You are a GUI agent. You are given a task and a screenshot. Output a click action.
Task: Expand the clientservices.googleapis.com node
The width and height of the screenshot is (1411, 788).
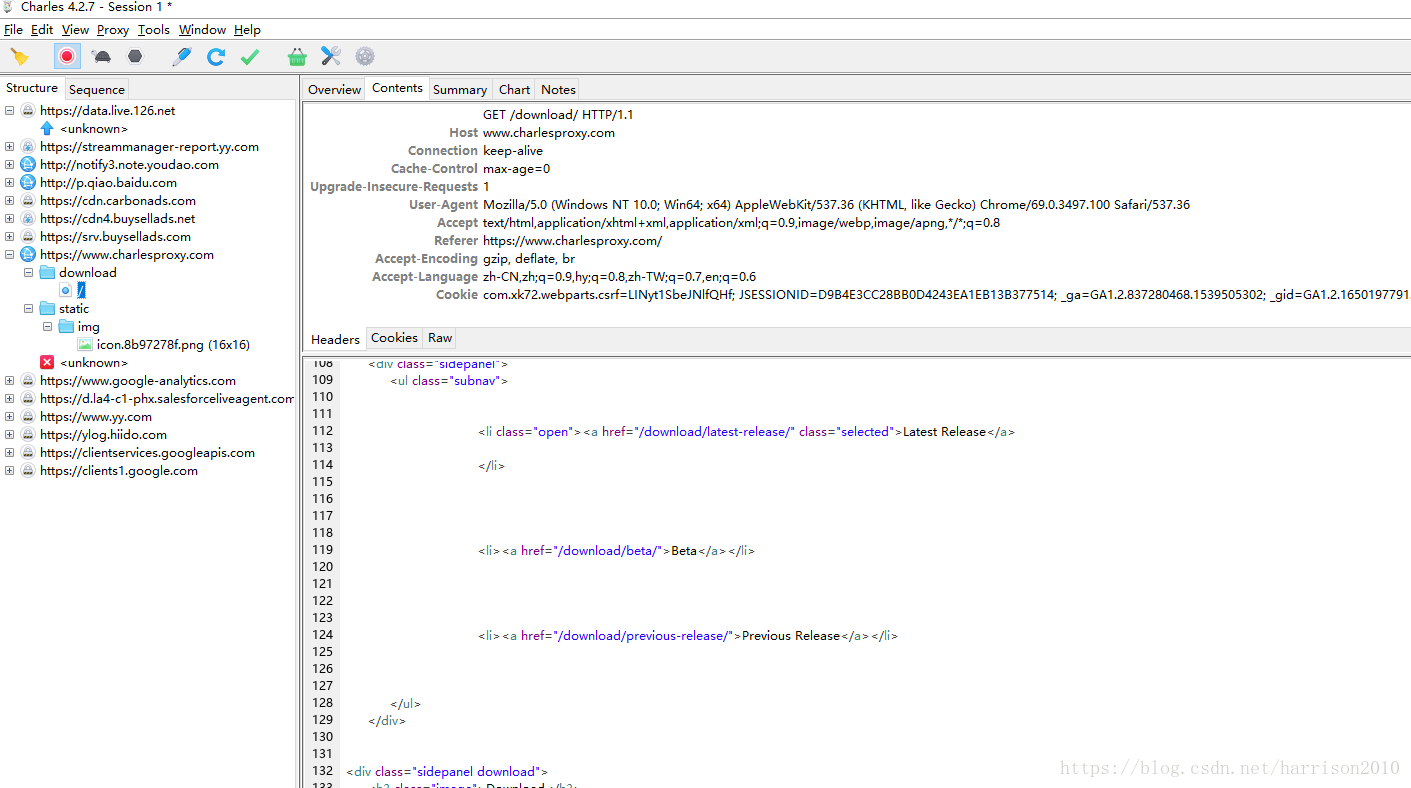(x=9, y=453)
